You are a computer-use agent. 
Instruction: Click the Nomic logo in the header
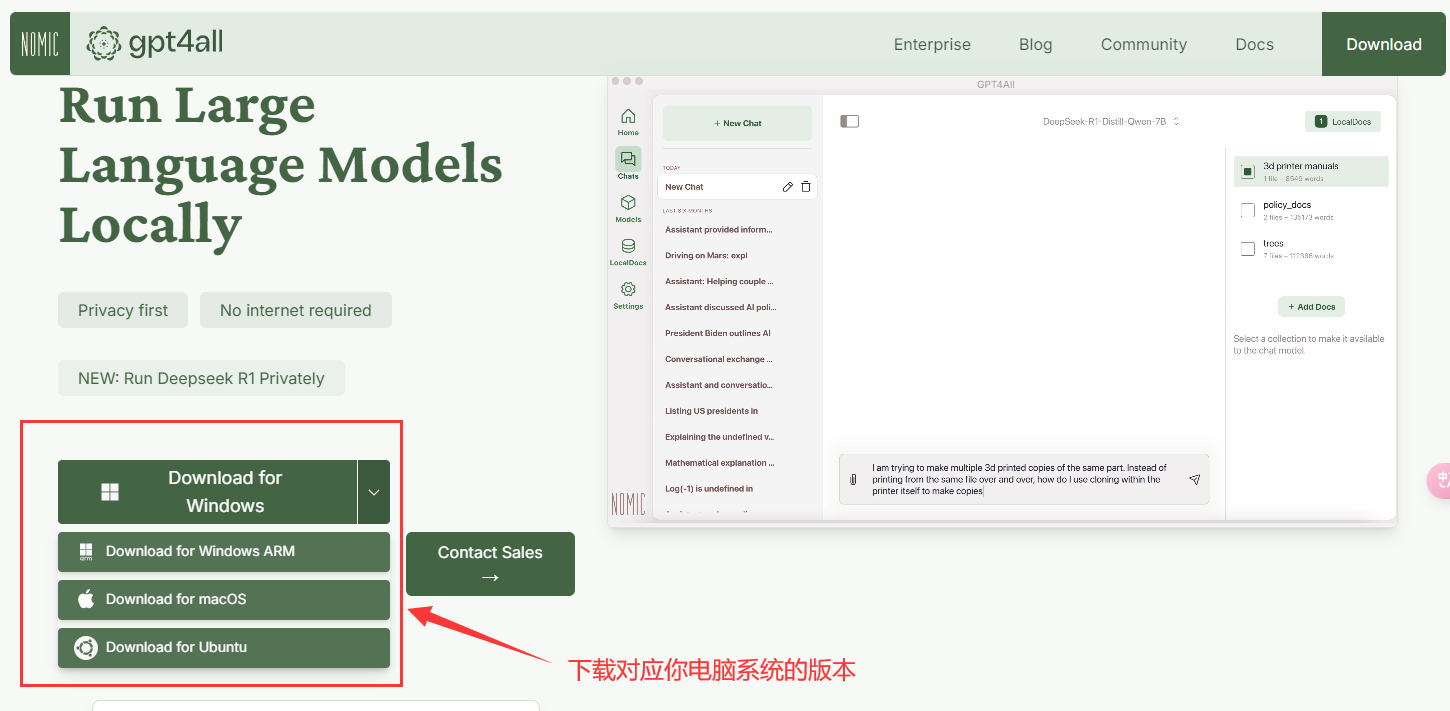click(40, 44)
